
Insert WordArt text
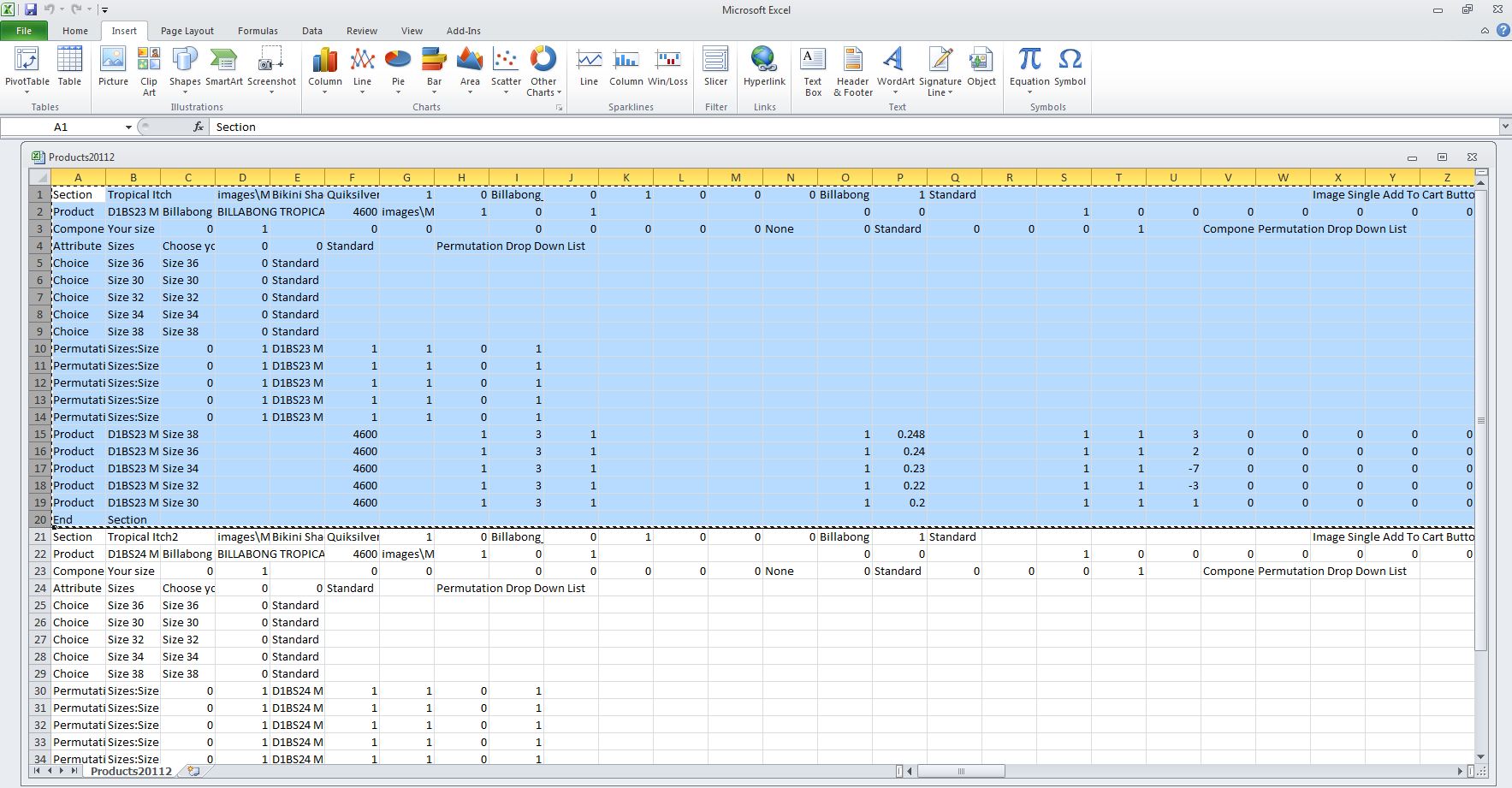coord(895,68)
